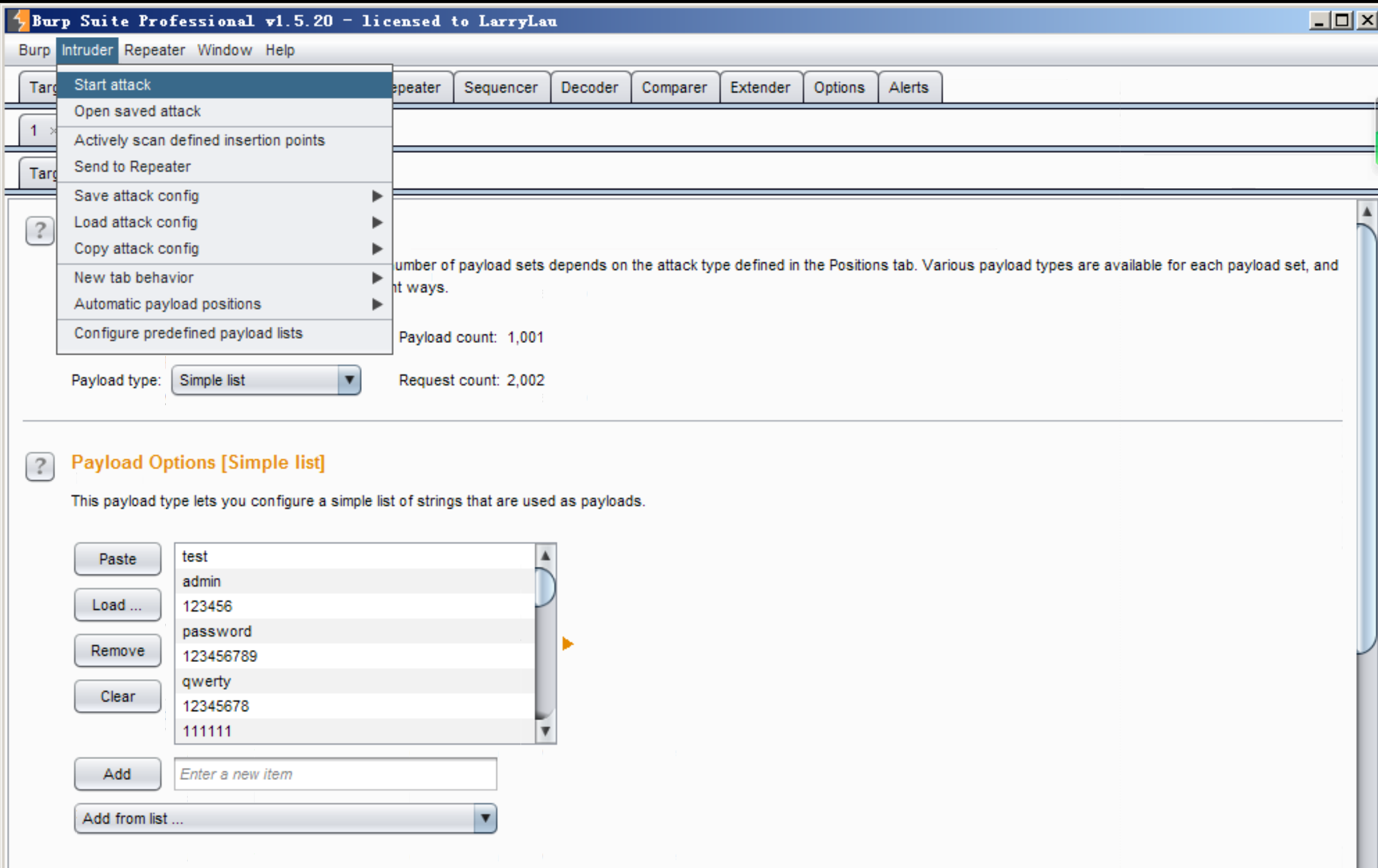Viewport: 1378px width, 868px height.
Task: Open the Burp menu
Action: tap(34, 50)
